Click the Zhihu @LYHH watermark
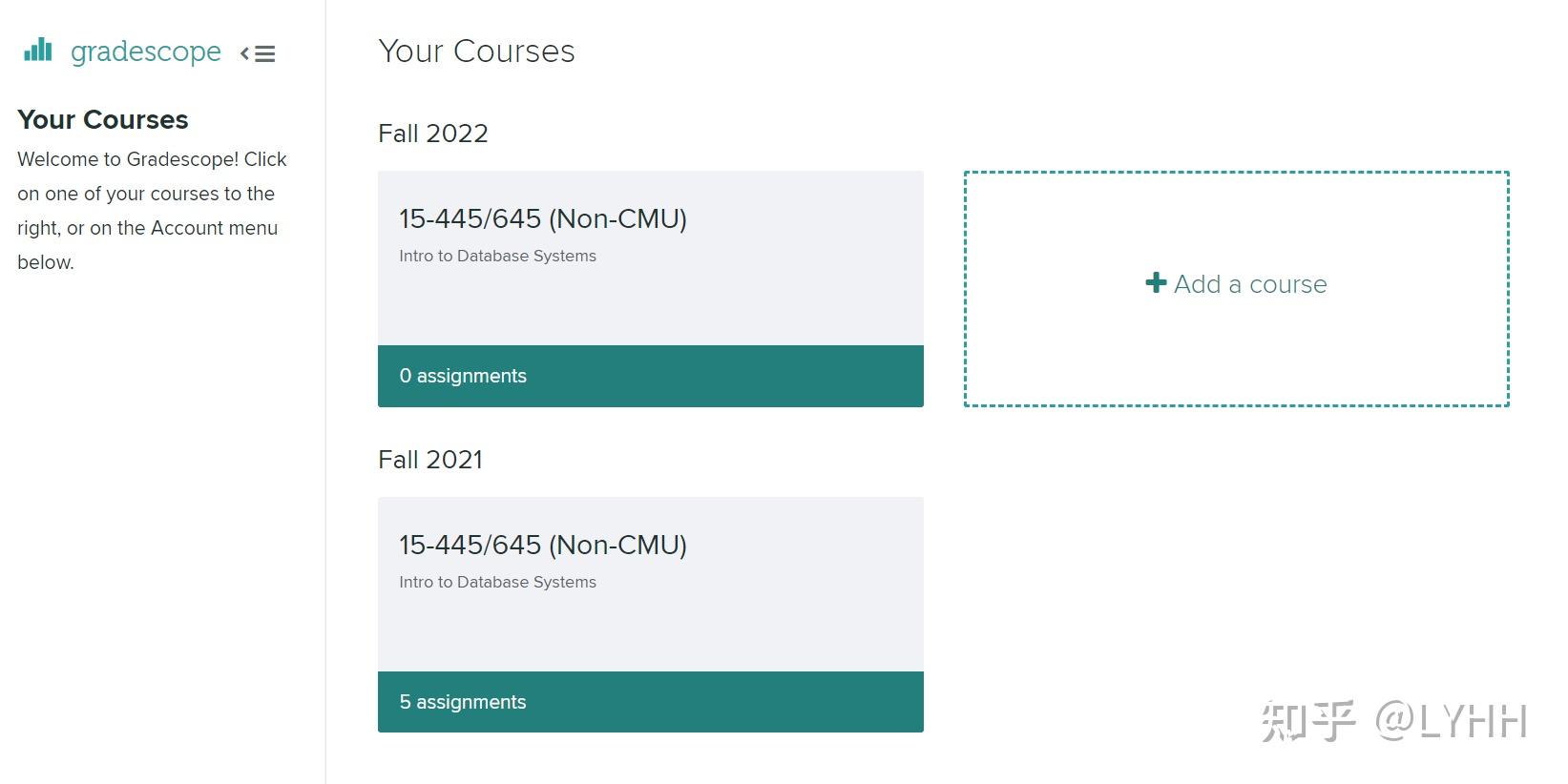1568x784 pixels. pyautogui.click(x=1393, y=721)
